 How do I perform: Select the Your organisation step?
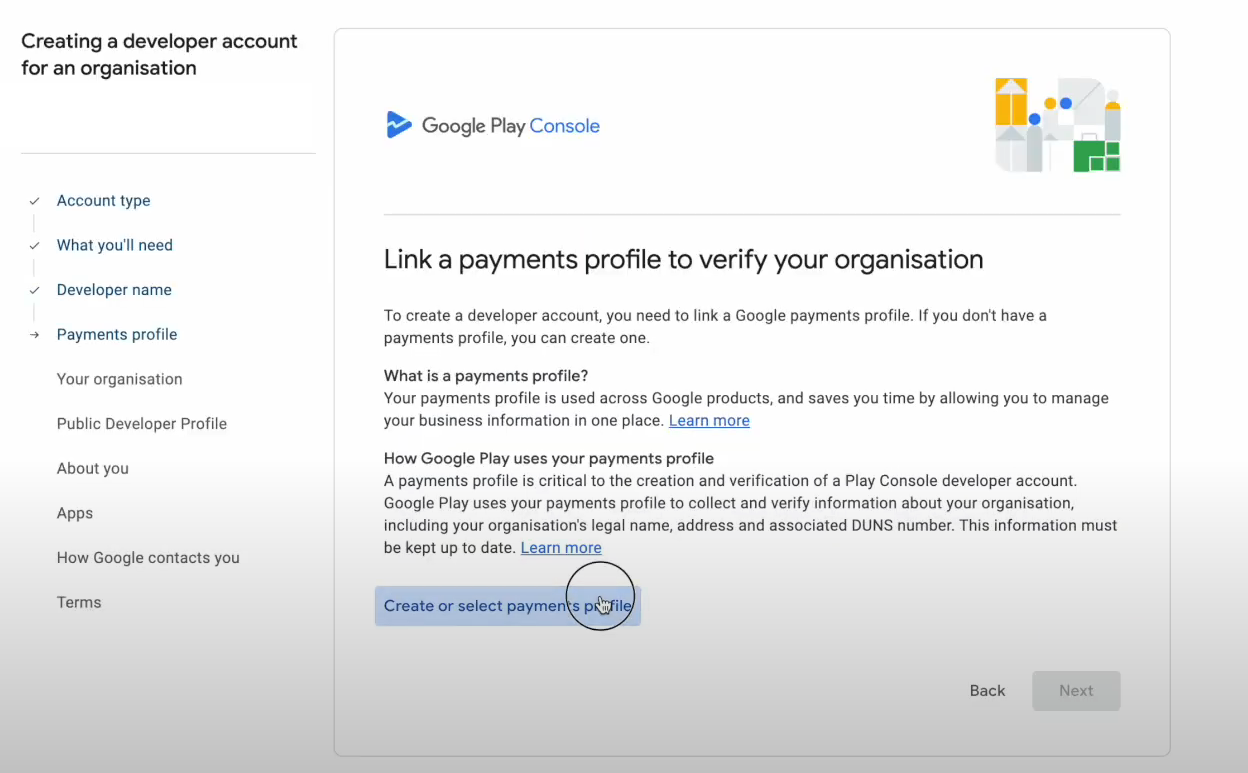[x=120, y=379]
